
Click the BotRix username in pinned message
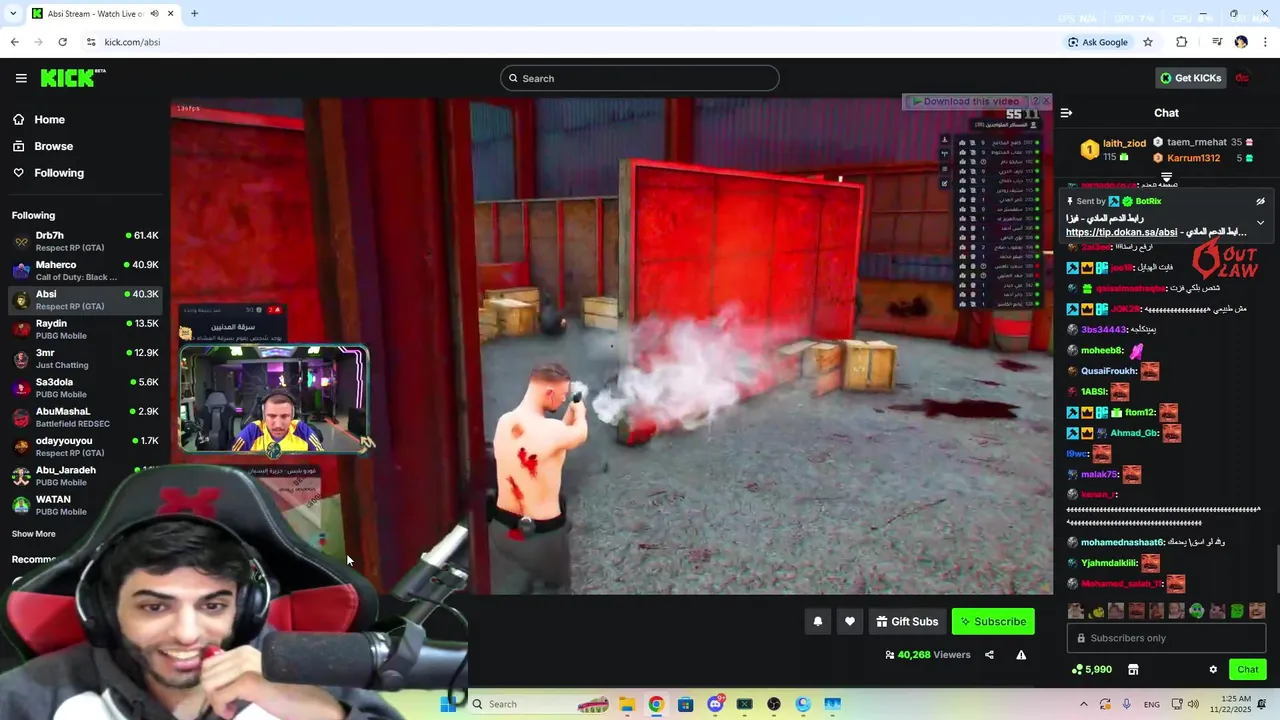click(x=1148, y=201)
